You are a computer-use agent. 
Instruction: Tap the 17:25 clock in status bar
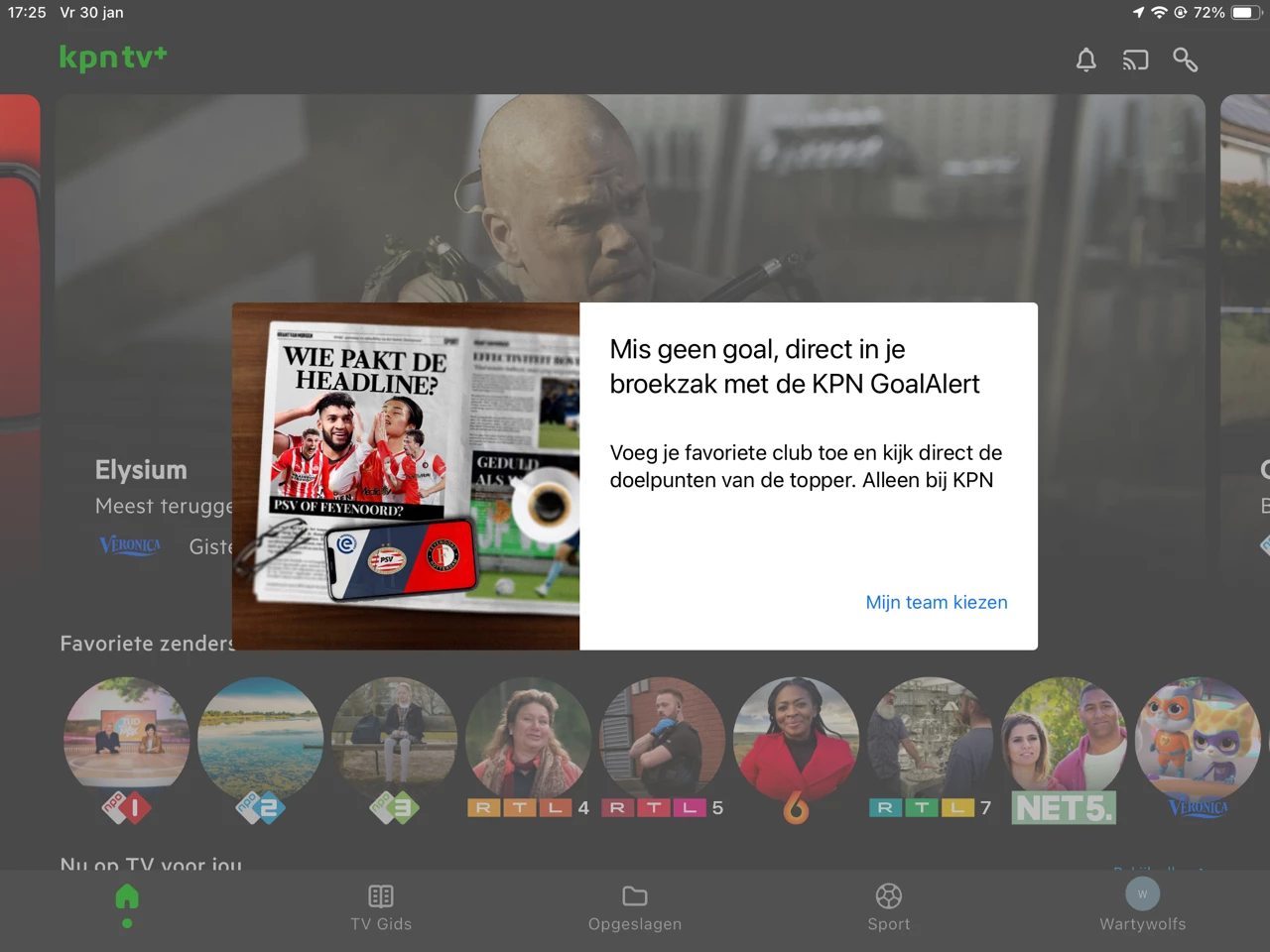click(27, 13)
